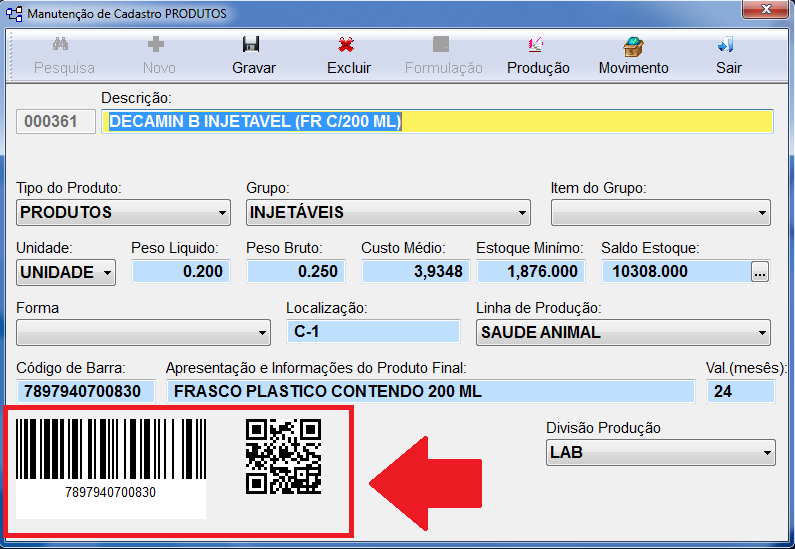Open the Item do Grupo dropdown
Image resolution: width=795 pixels, height=549 pixels.
(x=661, y=212)
